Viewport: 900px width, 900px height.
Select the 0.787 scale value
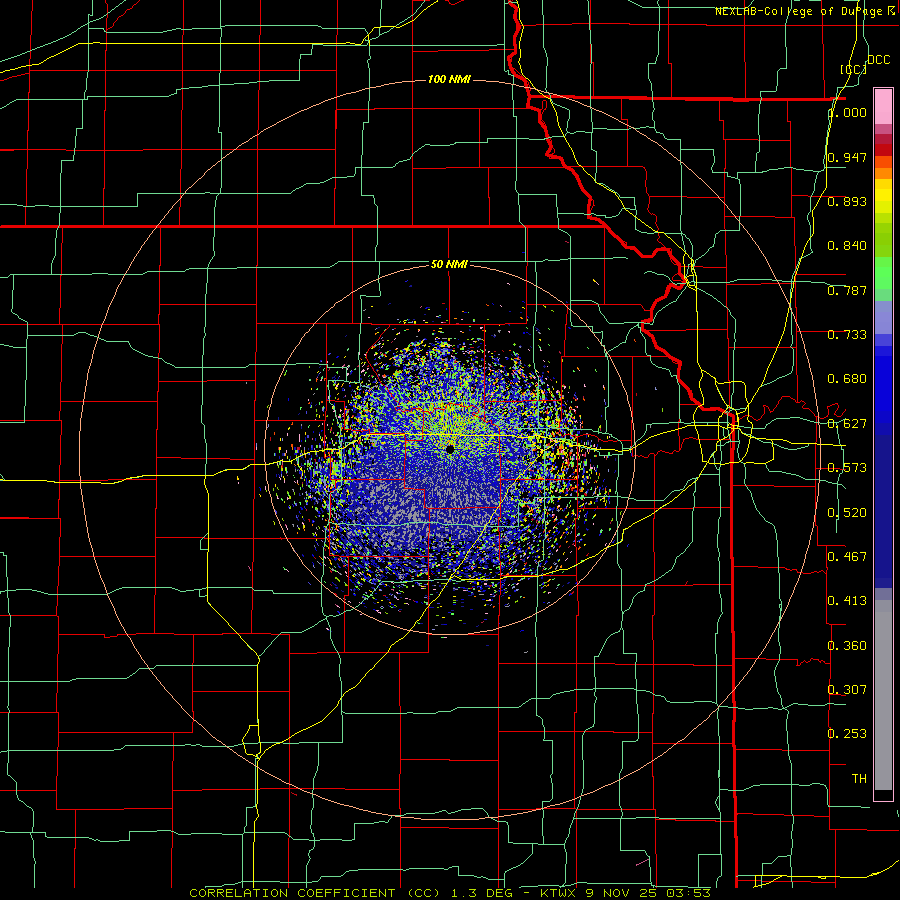847,290
